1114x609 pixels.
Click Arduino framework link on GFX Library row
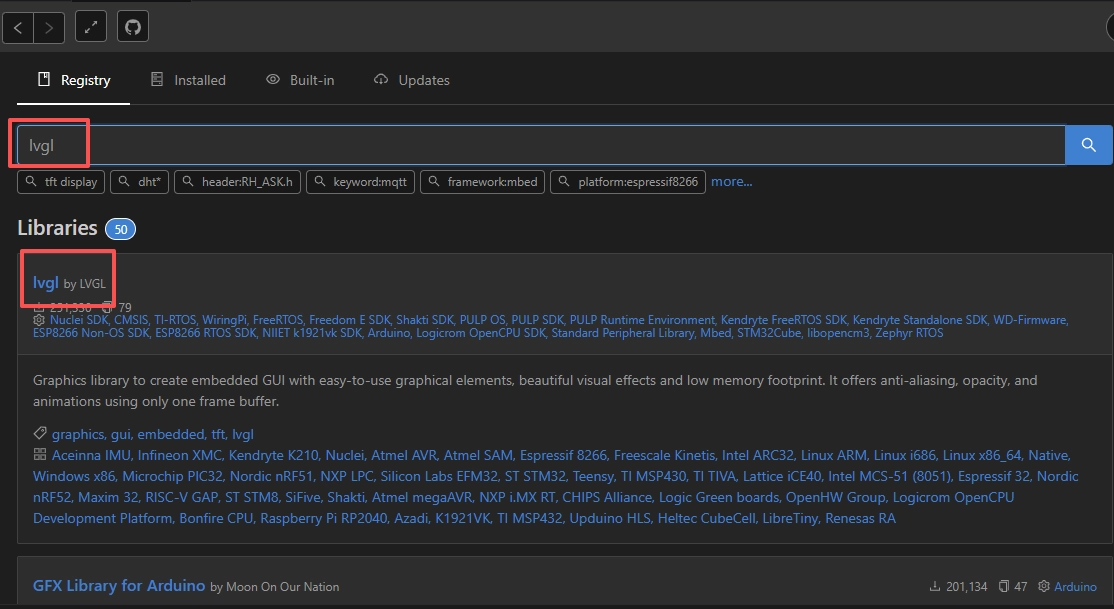(x=1075, y=587)
